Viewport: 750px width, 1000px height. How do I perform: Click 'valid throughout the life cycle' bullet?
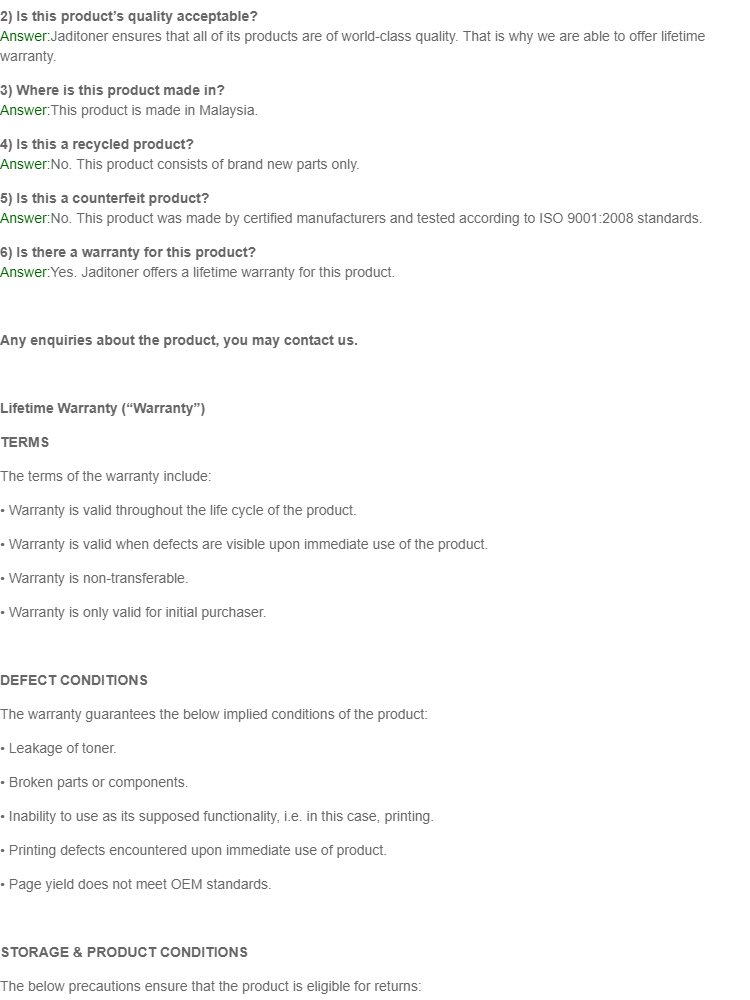179,510
